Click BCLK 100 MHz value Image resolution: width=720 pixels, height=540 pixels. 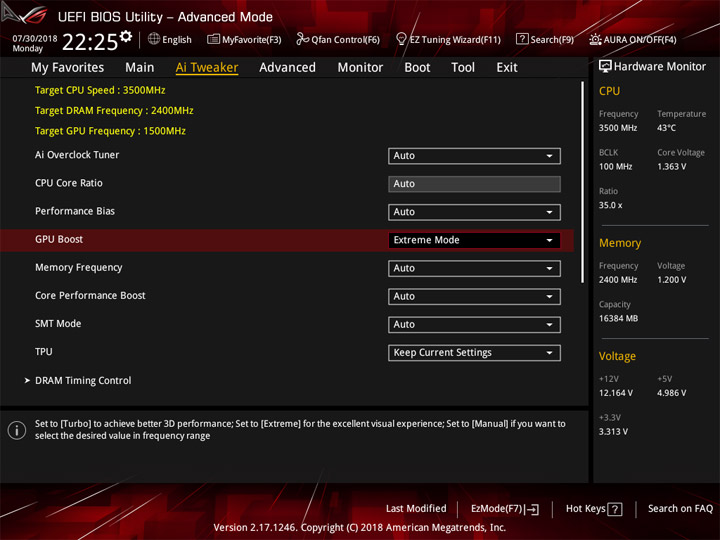(x=615, y=167)
